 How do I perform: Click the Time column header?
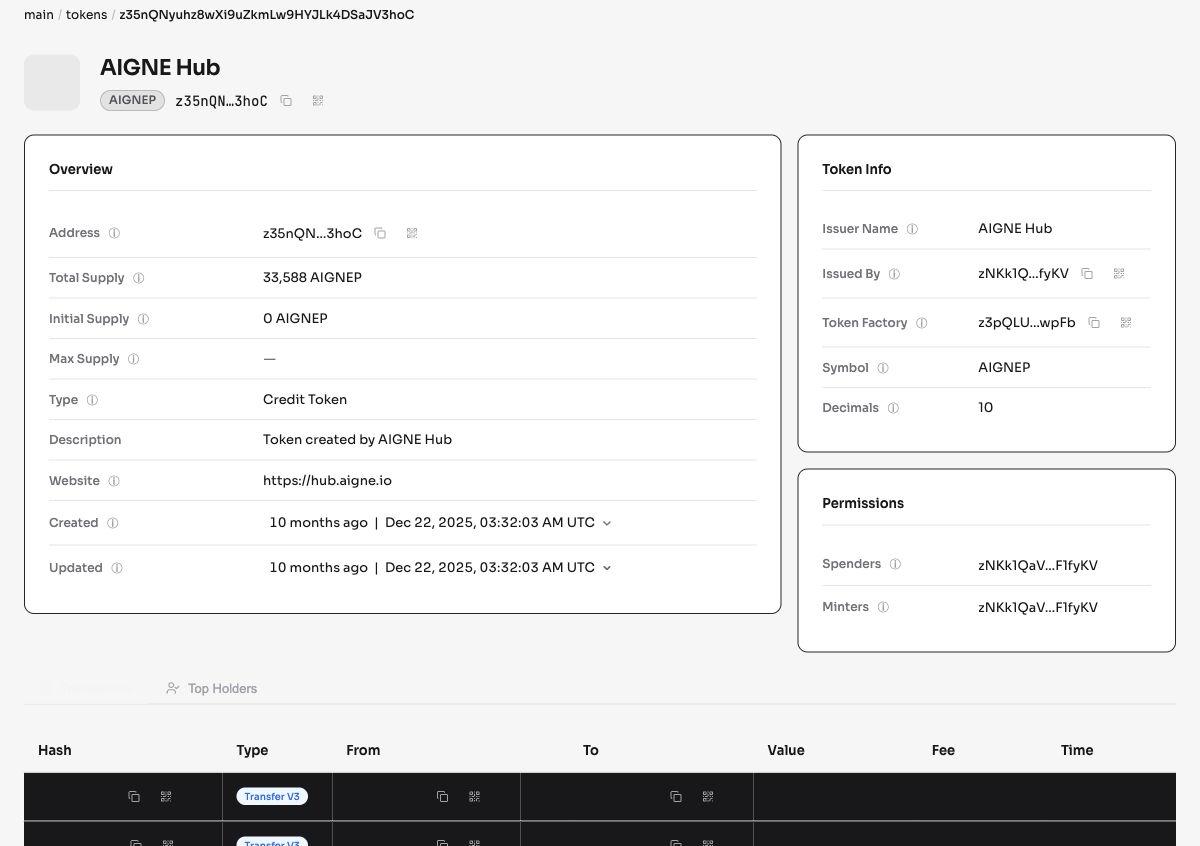pyautogui.click(x=1077, y=750)
